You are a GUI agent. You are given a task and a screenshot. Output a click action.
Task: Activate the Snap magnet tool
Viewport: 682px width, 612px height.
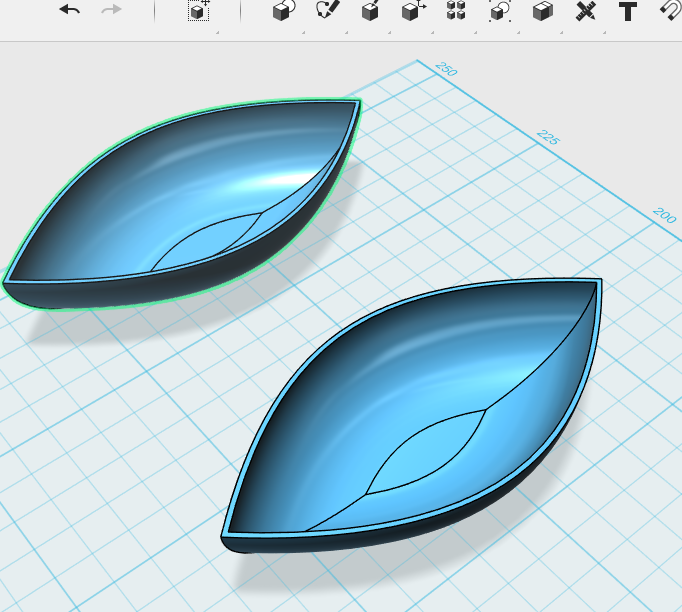click(671, 10)
